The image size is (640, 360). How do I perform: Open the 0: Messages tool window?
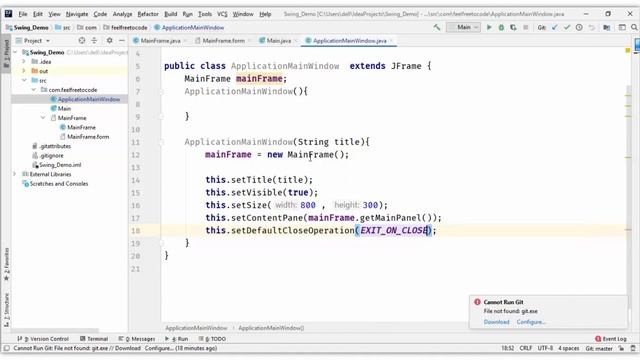pos(137,339)
